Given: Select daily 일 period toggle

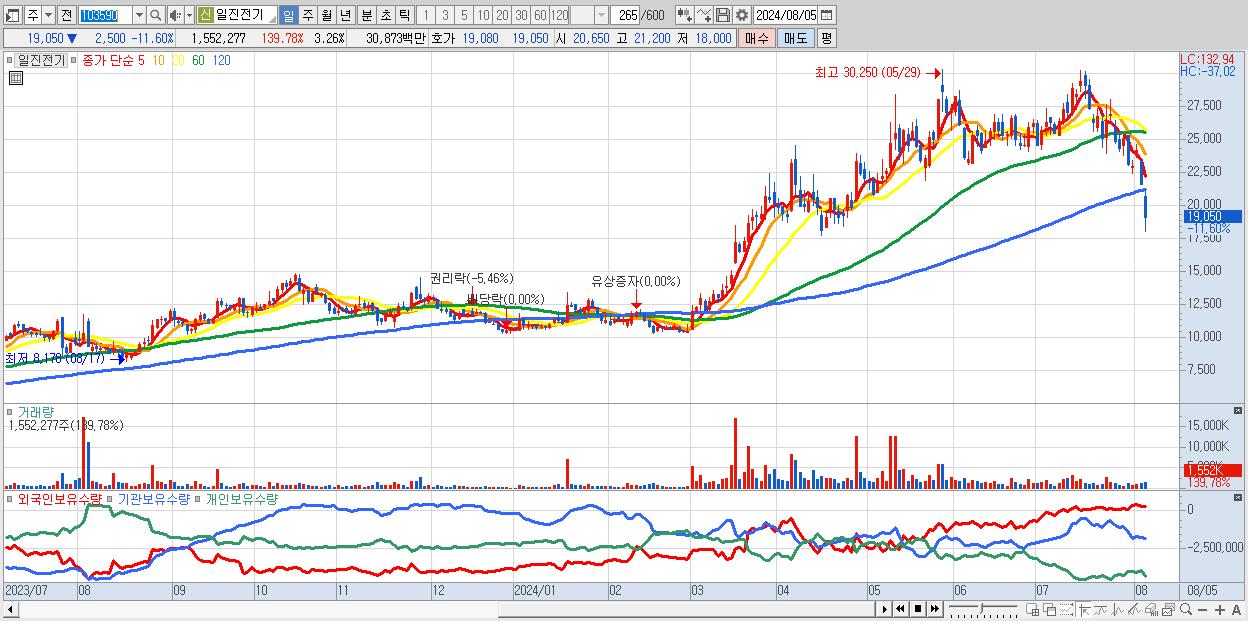Looking at the screenshot, I should click(288, 15).
